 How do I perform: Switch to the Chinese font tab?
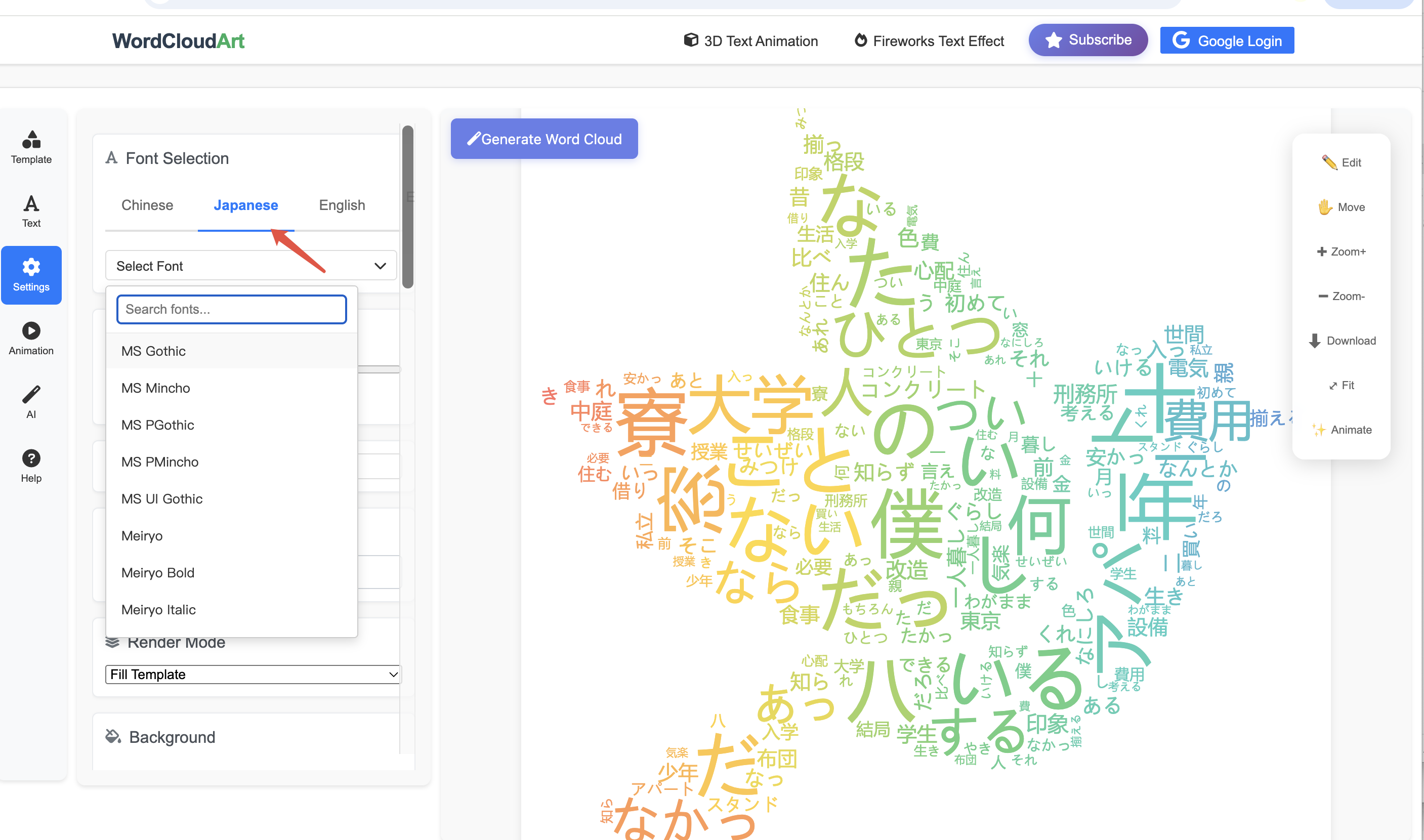click(147, 205)
